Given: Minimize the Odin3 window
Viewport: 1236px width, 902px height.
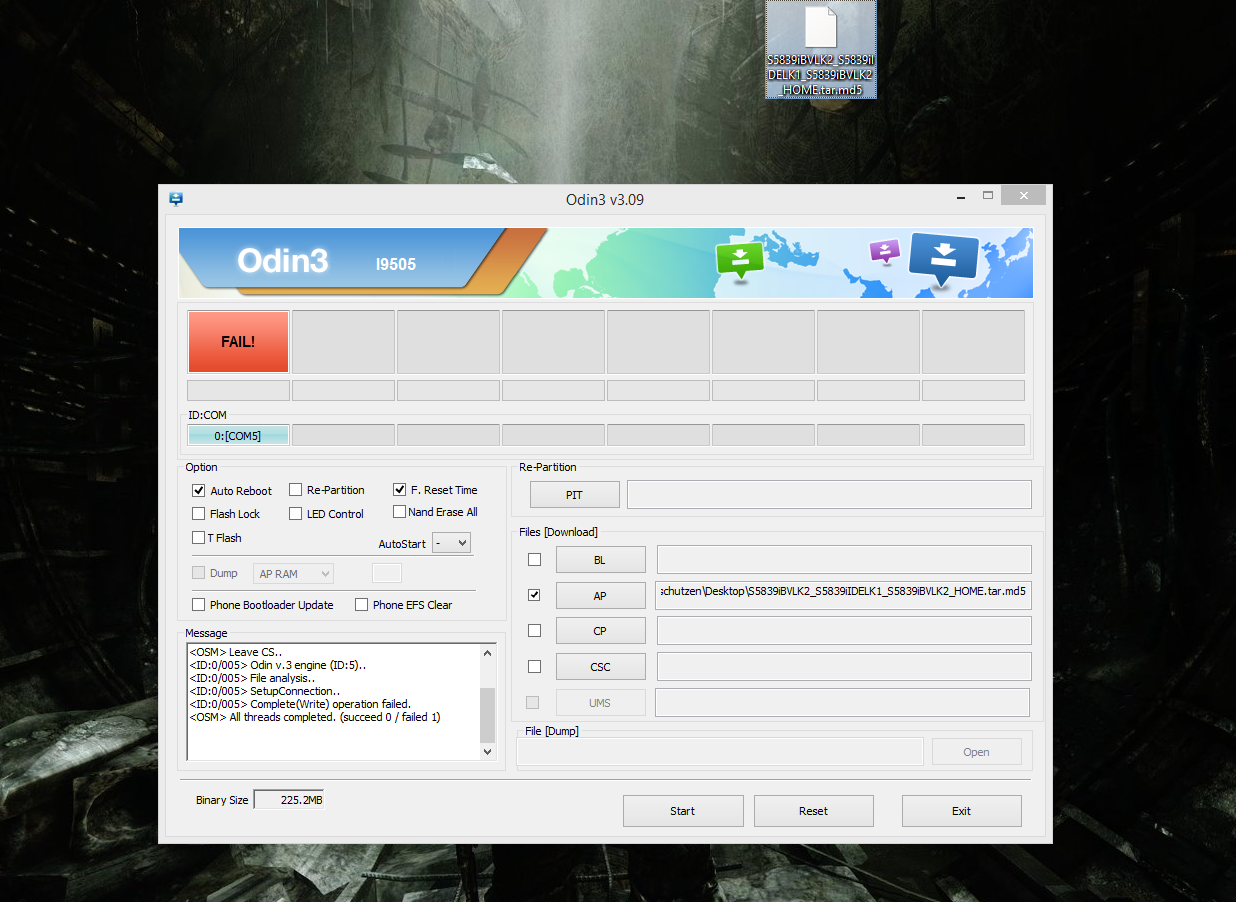Looking at the screenshot, I should (x=959, y=196).
